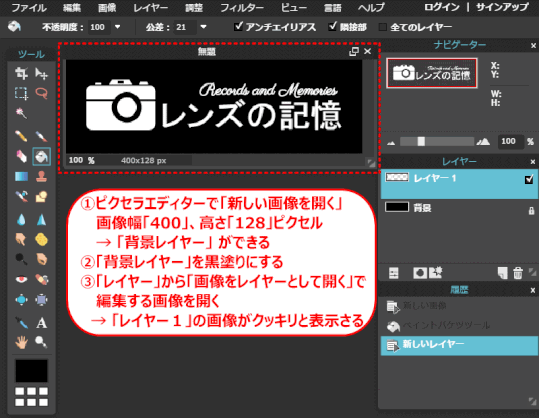Open the フィルター menu
The image size is (539, 418).
click(242, 8)
